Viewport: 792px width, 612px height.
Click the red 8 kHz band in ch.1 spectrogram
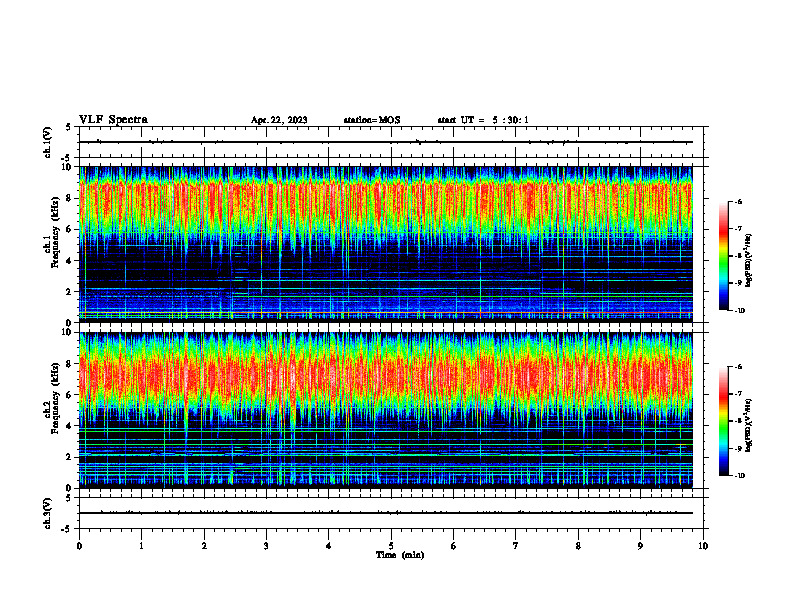tap(386, 202)
